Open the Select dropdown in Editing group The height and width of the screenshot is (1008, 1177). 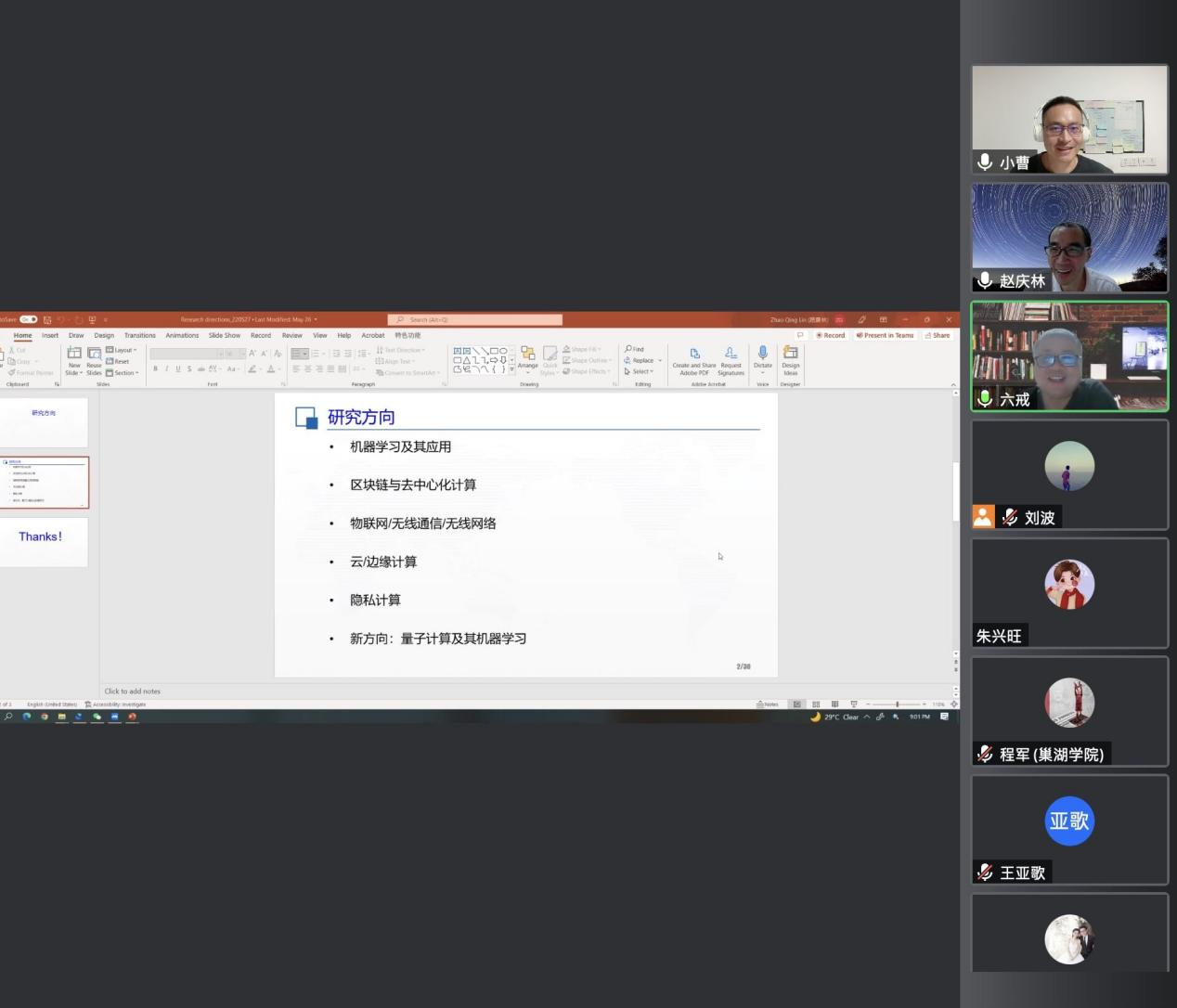click(640, 371)
